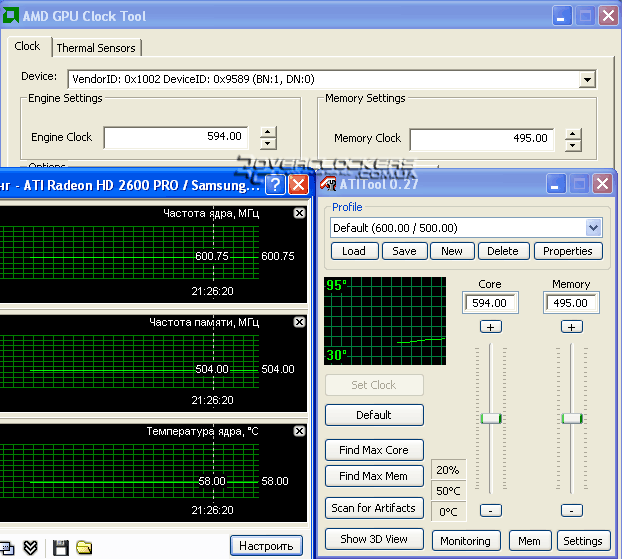Click the Load profile button
The image size is (622, 559).
pos(354,251)
